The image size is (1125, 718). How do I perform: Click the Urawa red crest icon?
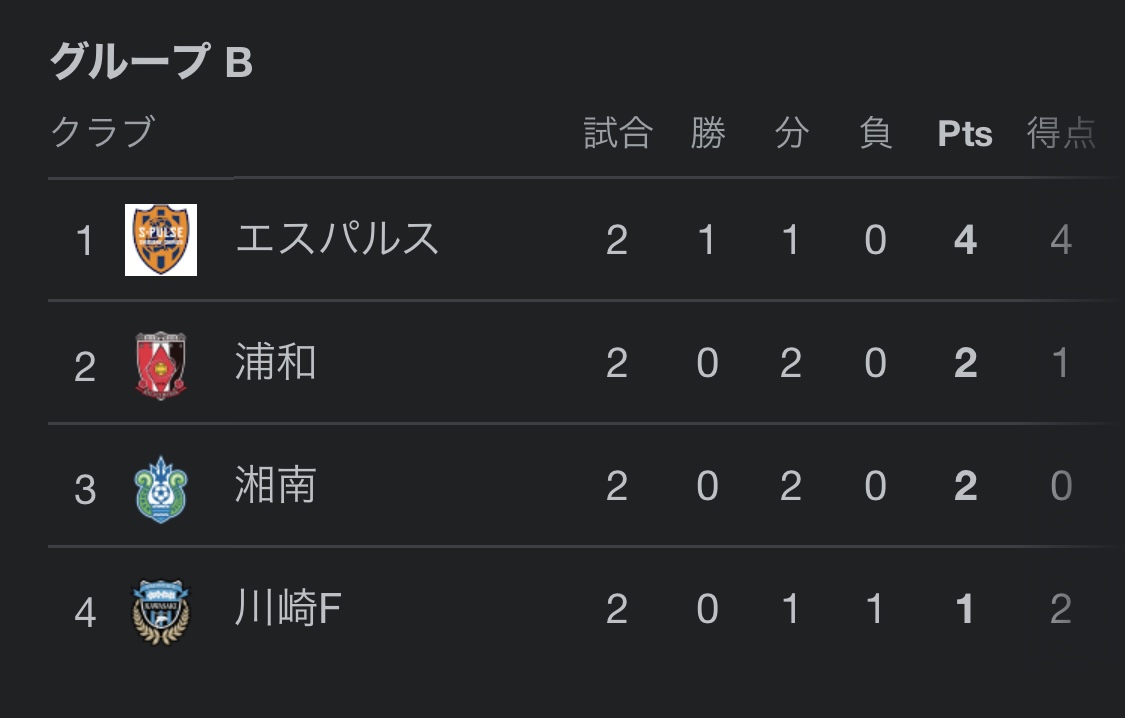point(161,365)
